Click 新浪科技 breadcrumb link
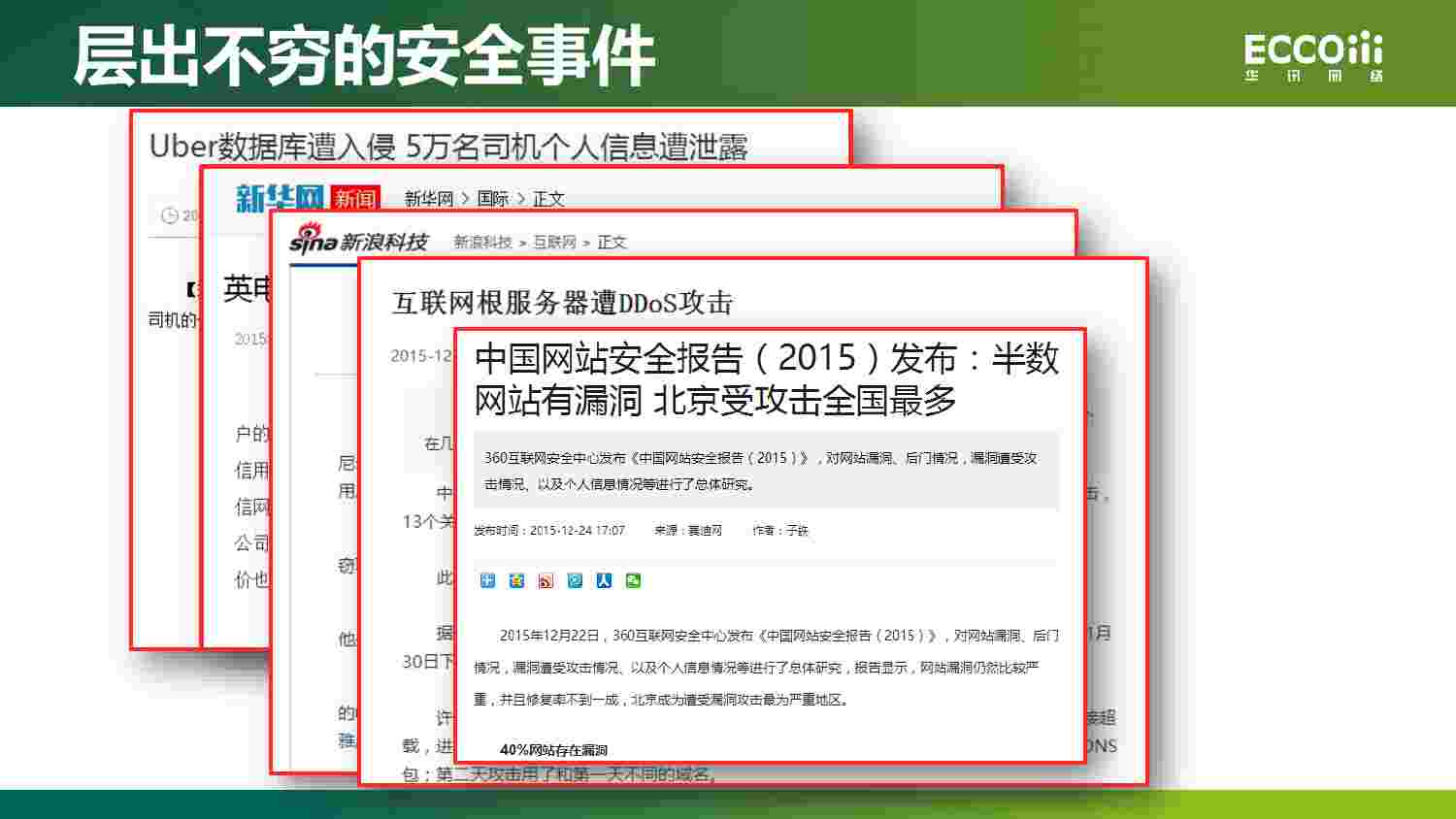The image size is (1456, 819). tap(482, 242)
